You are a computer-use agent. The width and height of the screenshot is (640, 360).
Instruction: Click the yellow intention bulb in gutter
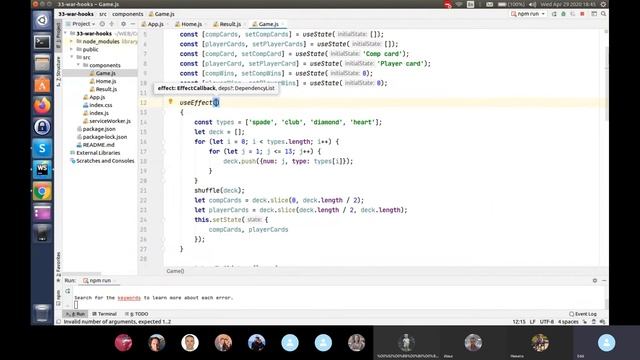click(171, 102)
